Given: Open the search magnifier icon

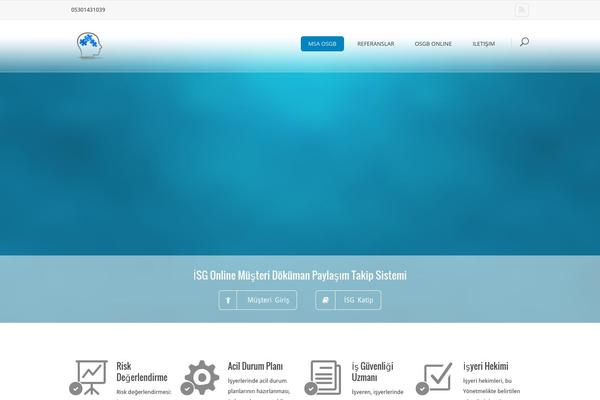Looking at the screenshot, I should [524, 42].
